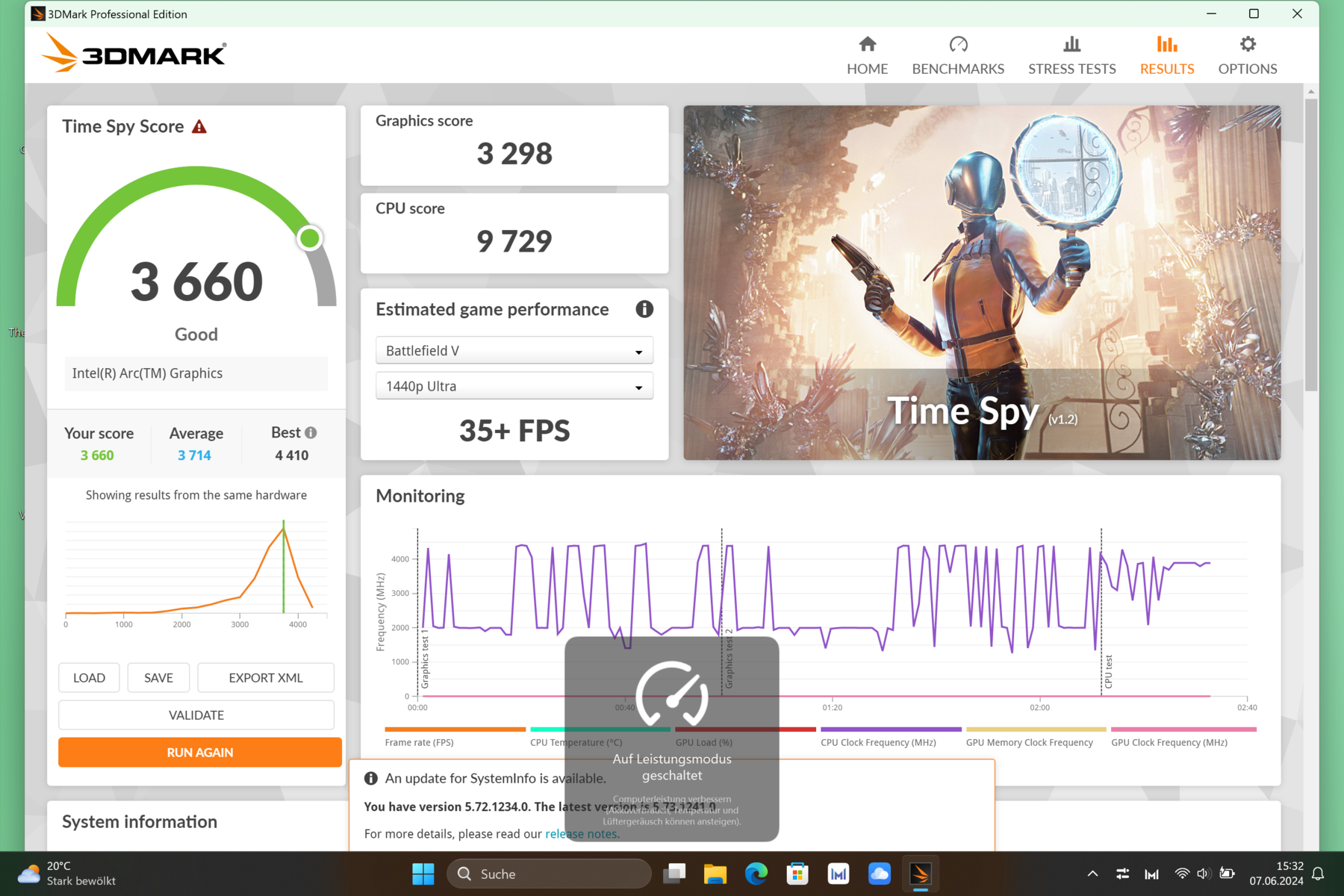Screen dimensions: 1344x896
Task: Click the switch-arrows icon in the system tray
Action: click(1122, 874)
